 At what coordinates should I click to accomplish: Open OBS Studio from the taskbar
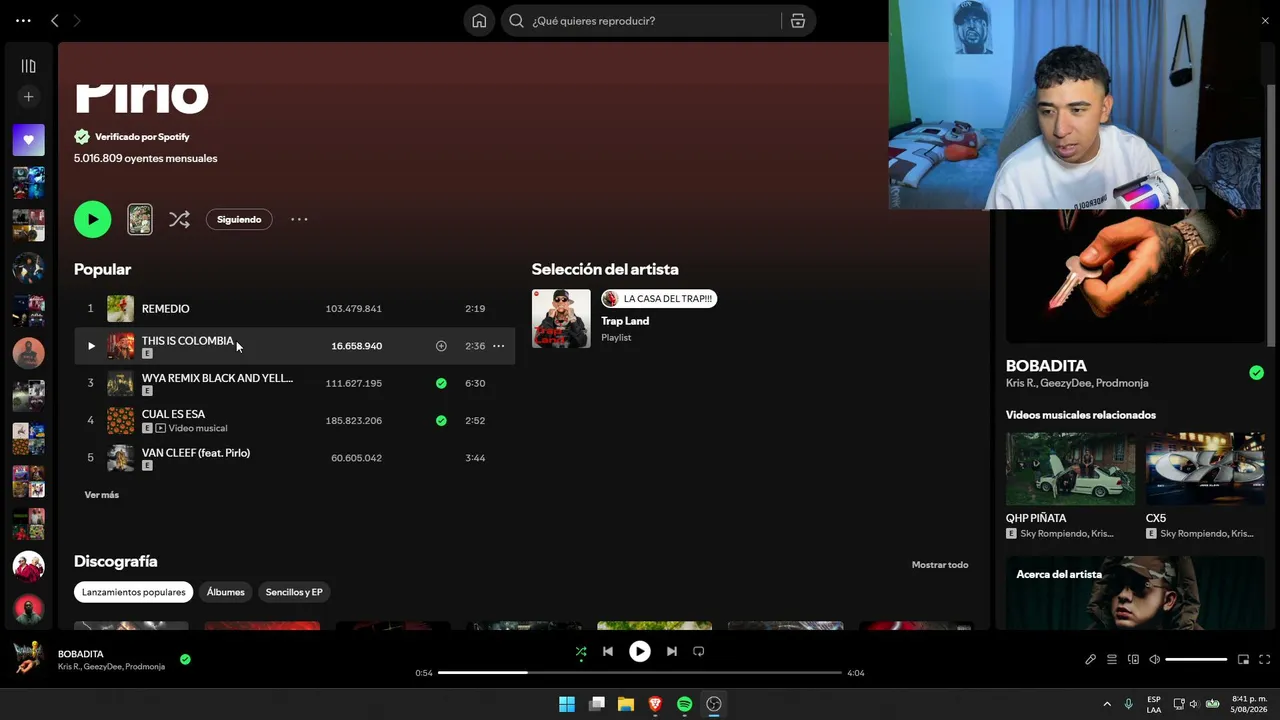pos(714,704)
